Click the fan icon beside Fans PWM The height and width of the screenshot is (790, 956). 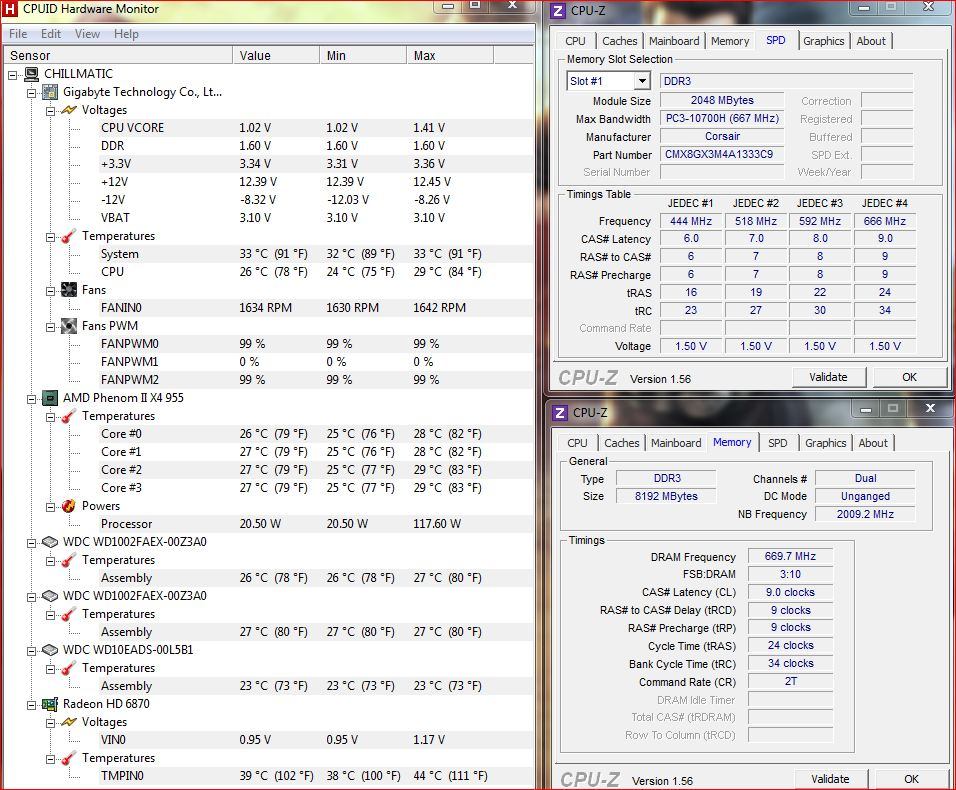pyautogui.click(x=69, y=326)
